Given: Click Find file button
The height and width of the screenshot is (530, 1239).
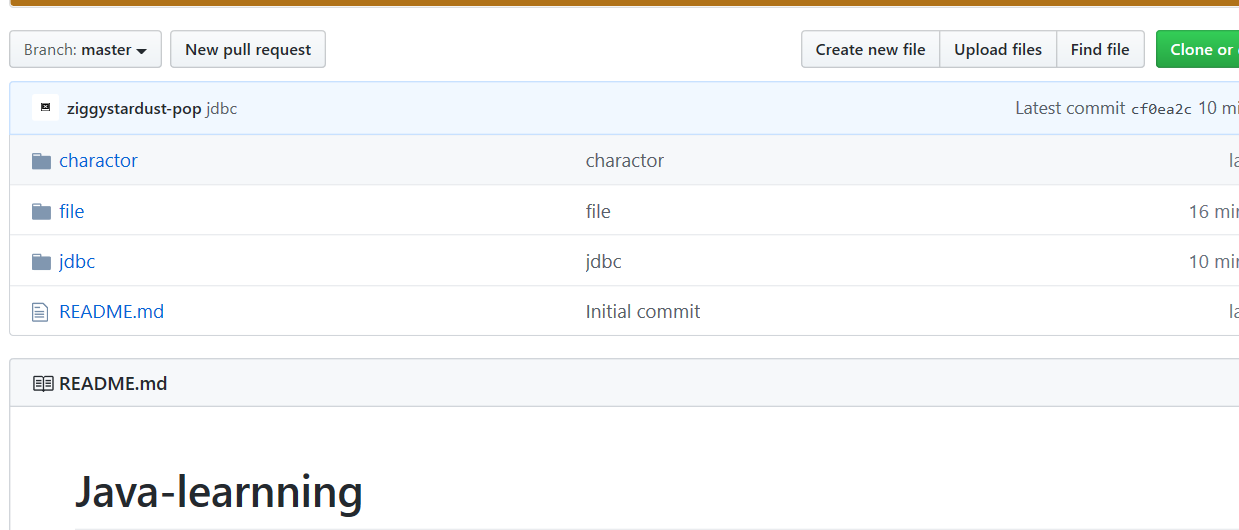Looking at the screenshot, I should pyautogui.click(x=1099, y=50).
